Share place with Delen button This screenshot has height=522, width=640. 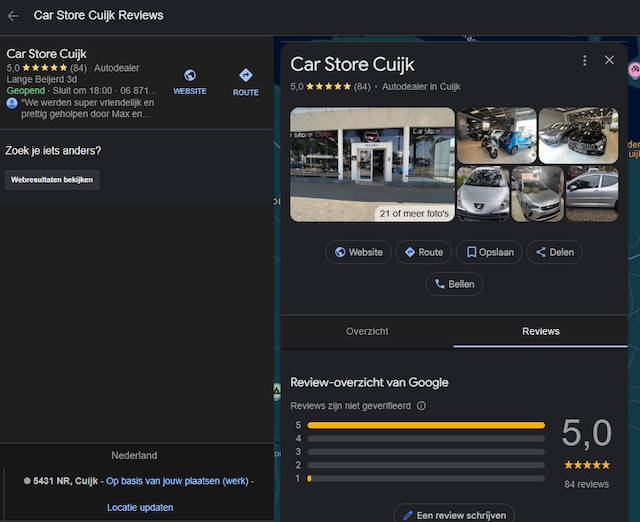click(554, 252)
